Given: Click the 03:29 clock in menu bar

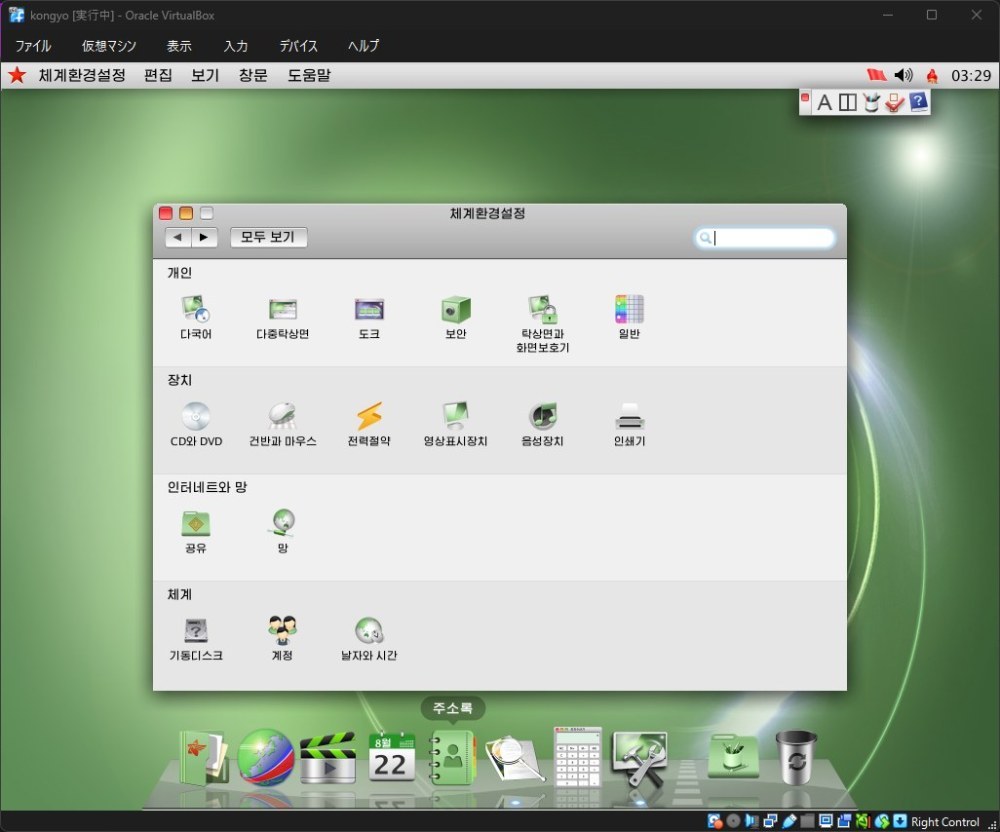Looking at the screenshot, I should click(x=971, y=76).
